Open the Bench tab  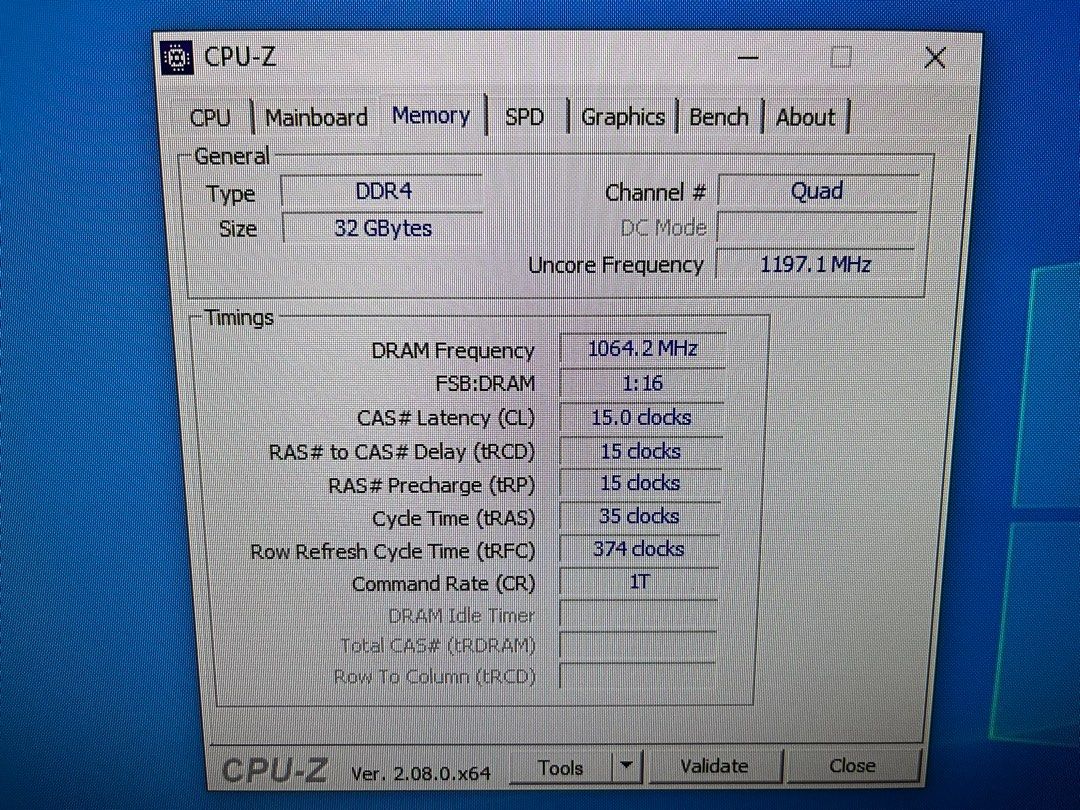719,117
